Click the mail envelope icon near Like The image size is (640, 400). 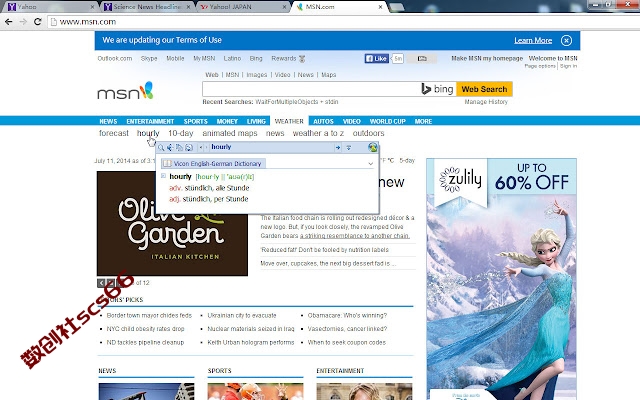tap(422, 59)
